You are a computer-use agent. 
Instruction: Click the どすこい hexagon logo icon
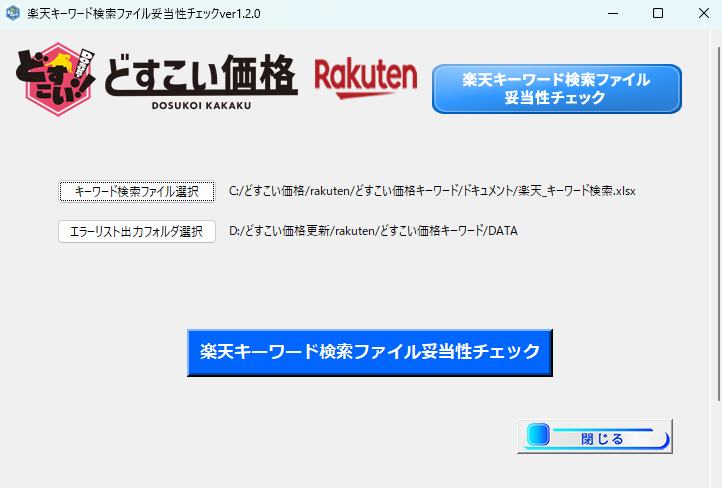click(x=56, y=79)
